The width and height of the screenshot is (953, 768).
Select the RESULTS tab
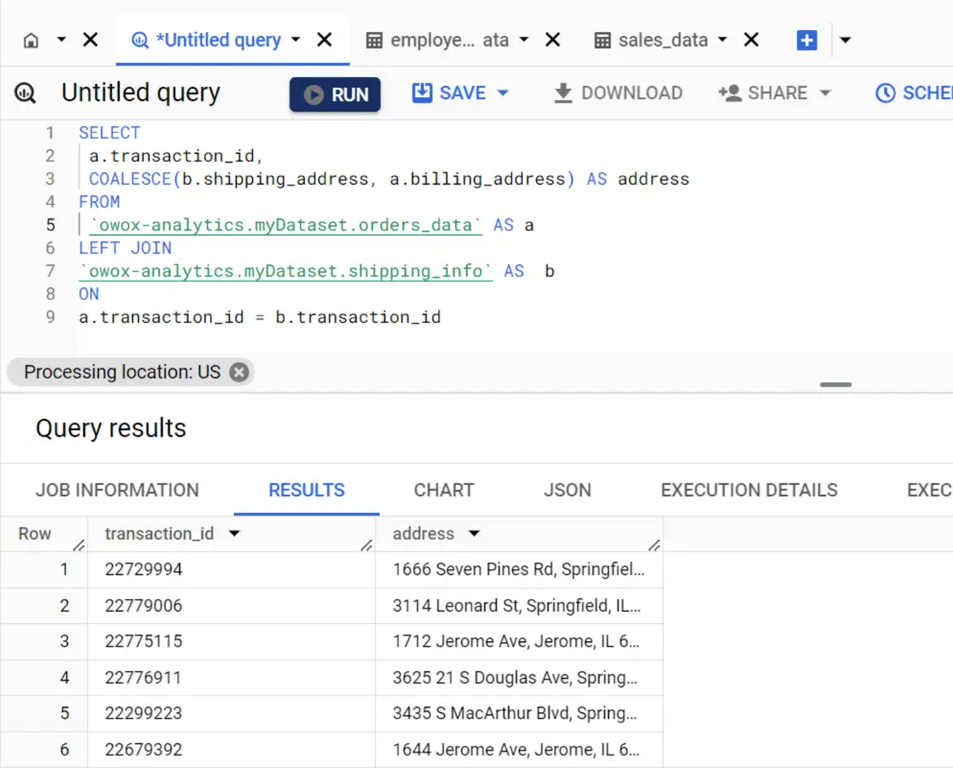pos(306,490)
